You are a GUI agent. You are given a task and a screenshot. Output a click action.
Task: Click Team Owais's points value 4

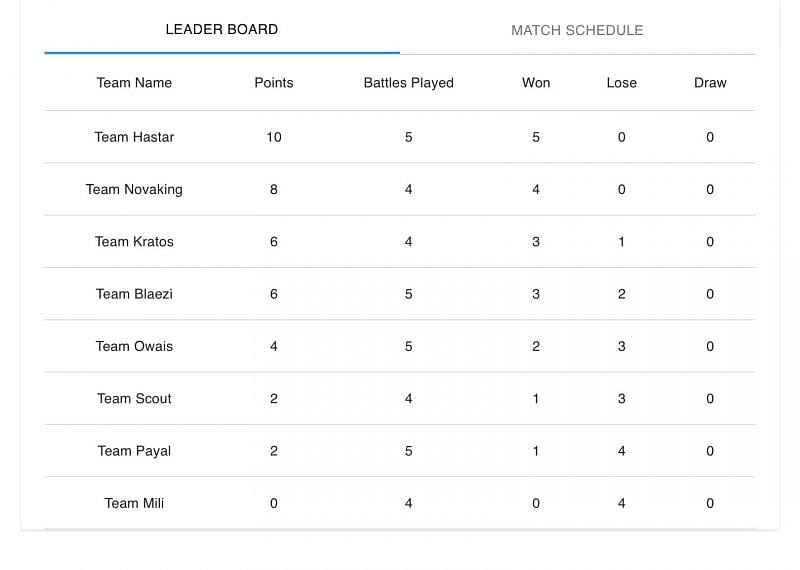tap(274, 346)
